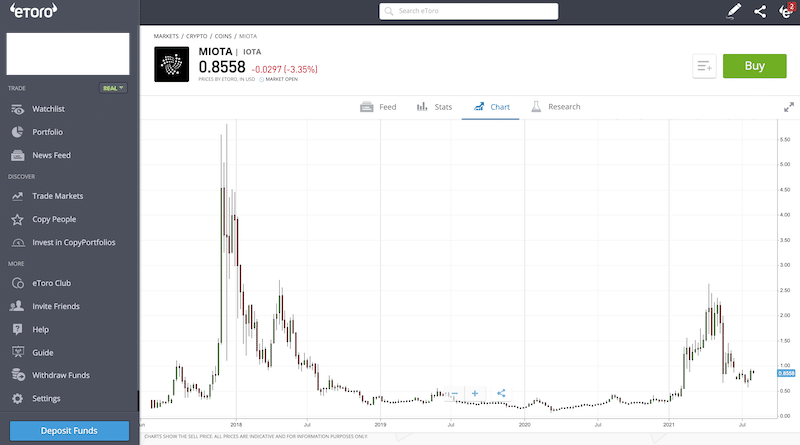This screenshot has height=445, width=800.
Task: Click the current price tag 0.8558 on axis
Action: 786,373
